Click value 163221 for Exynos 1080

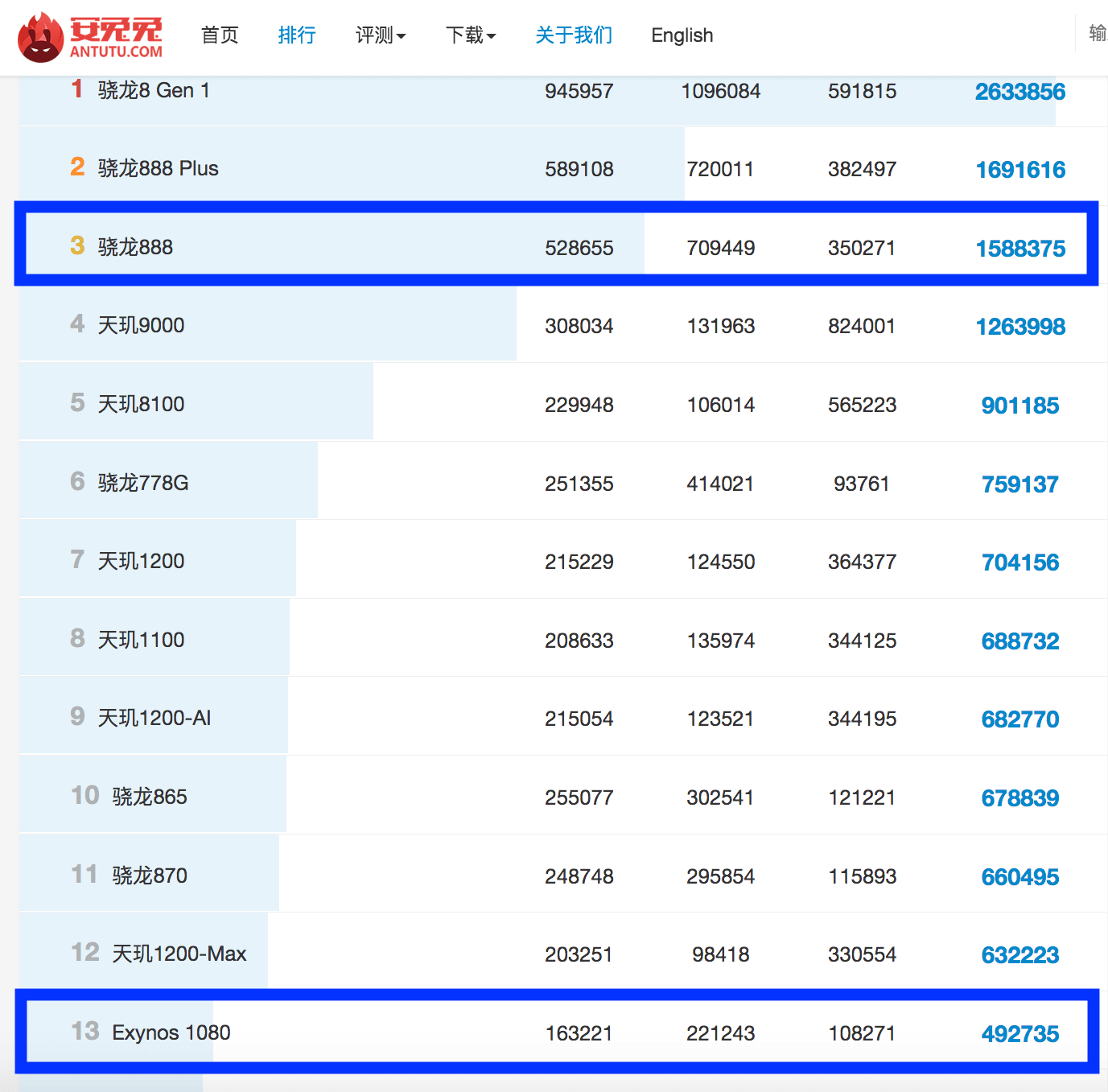(x=579, y=1033)
